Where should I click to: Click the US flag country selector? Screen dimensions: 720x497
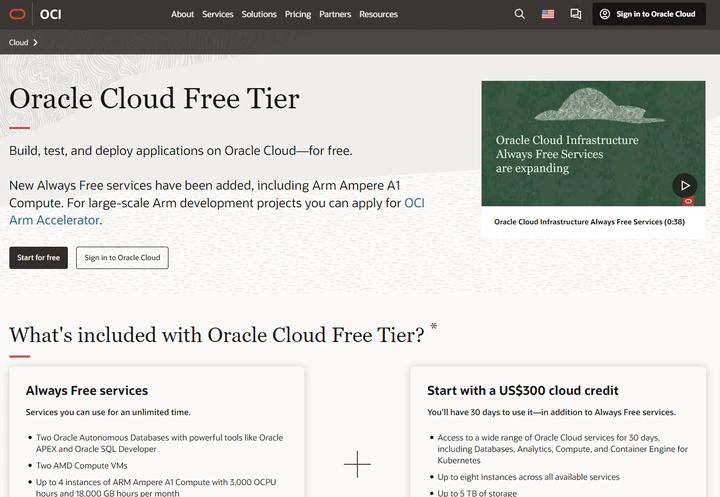click(x=547, y=14)
